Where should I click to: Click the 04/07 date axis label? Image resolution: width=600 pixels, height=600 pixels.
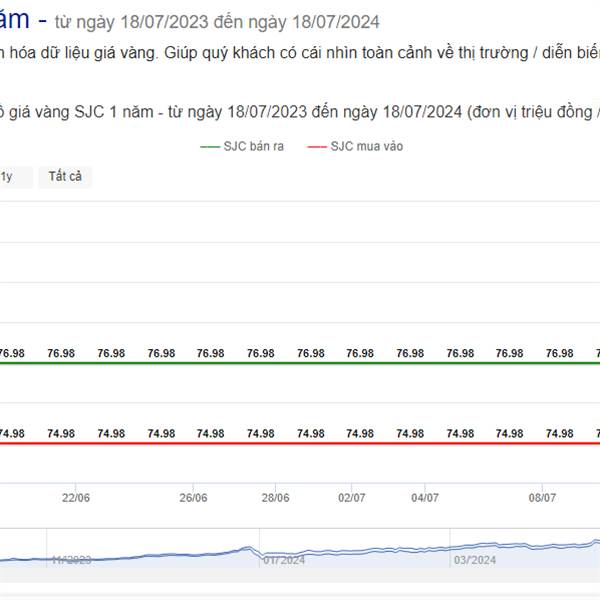[x=425, y=497]
